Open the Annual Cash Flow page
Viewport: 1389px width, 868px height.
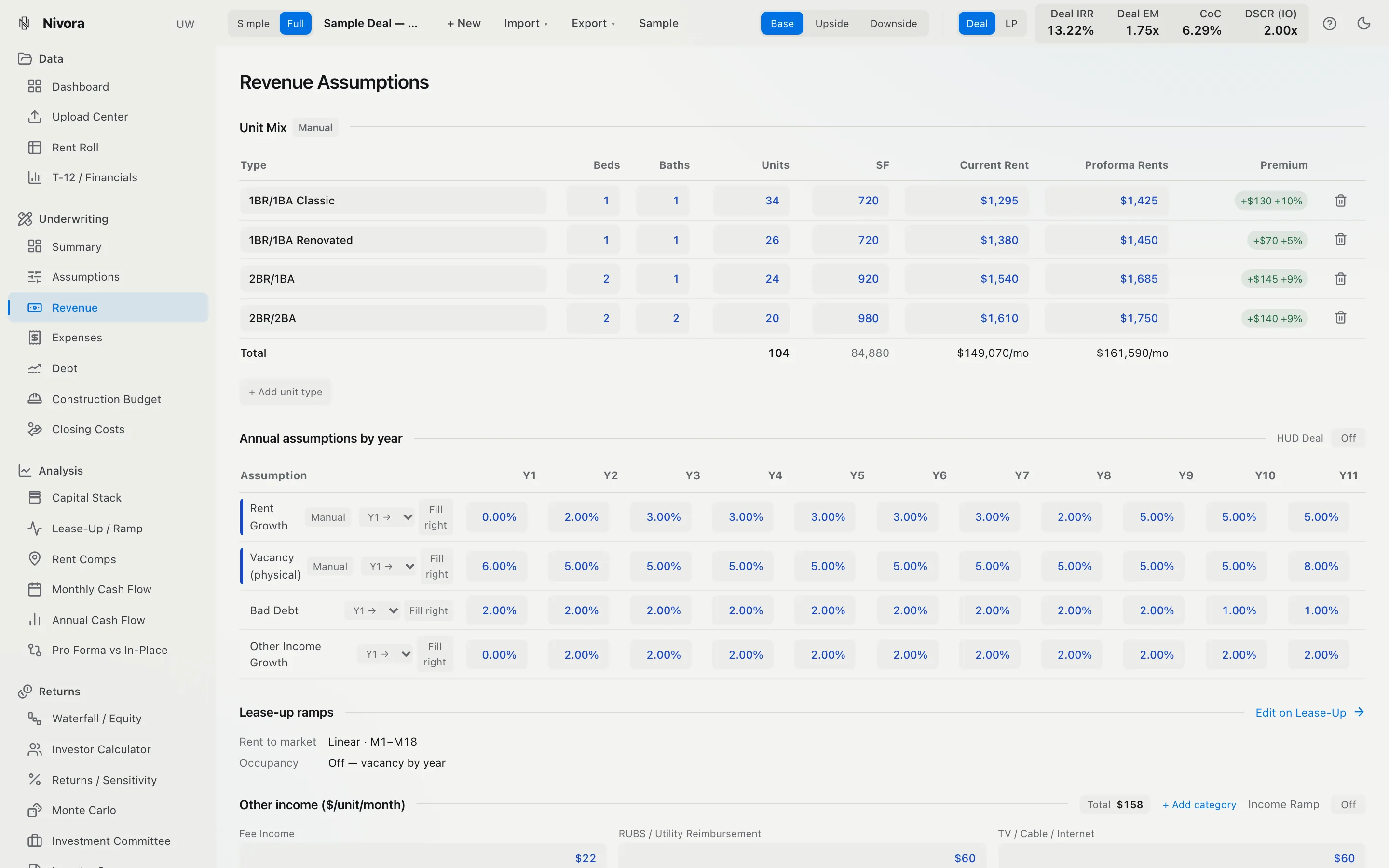(x=108, y=620)
